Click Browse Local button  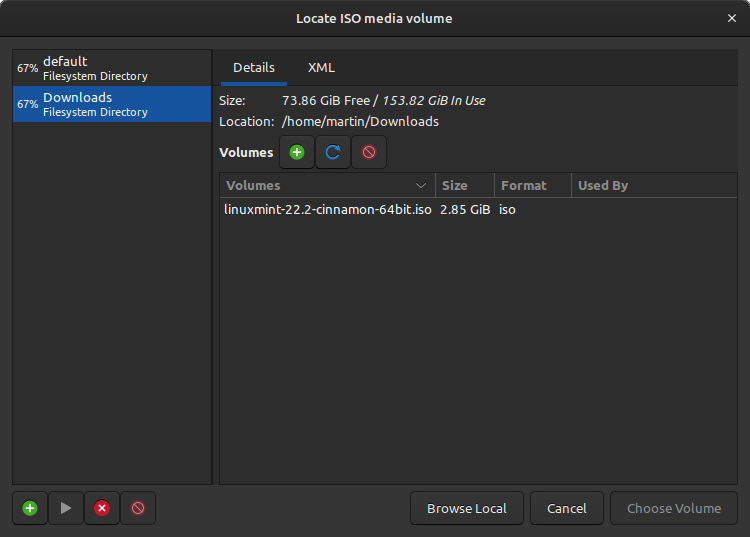[466, 508]
